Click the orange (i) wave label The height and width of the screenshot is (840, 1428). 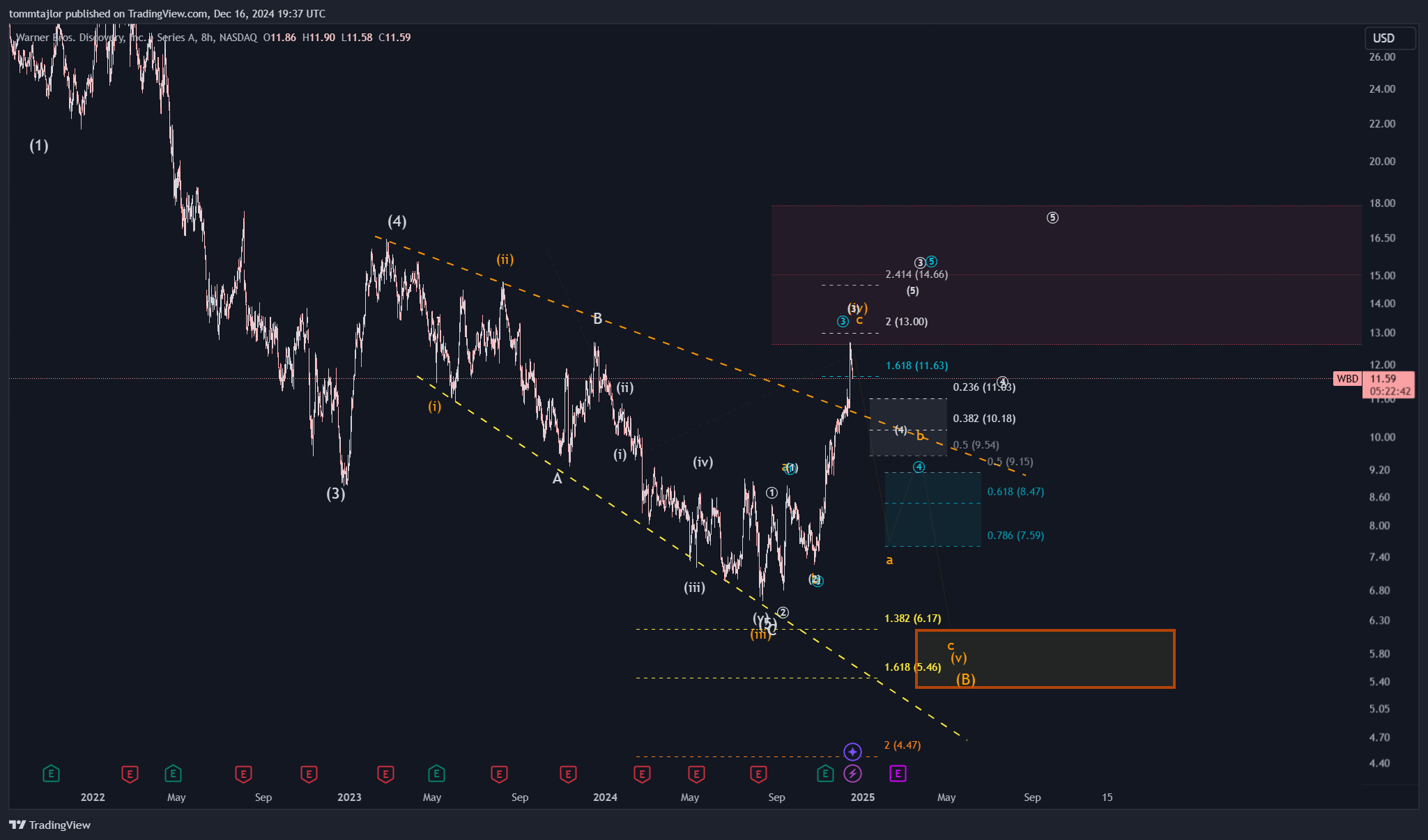pyautogui.click(x=435, y=406)
